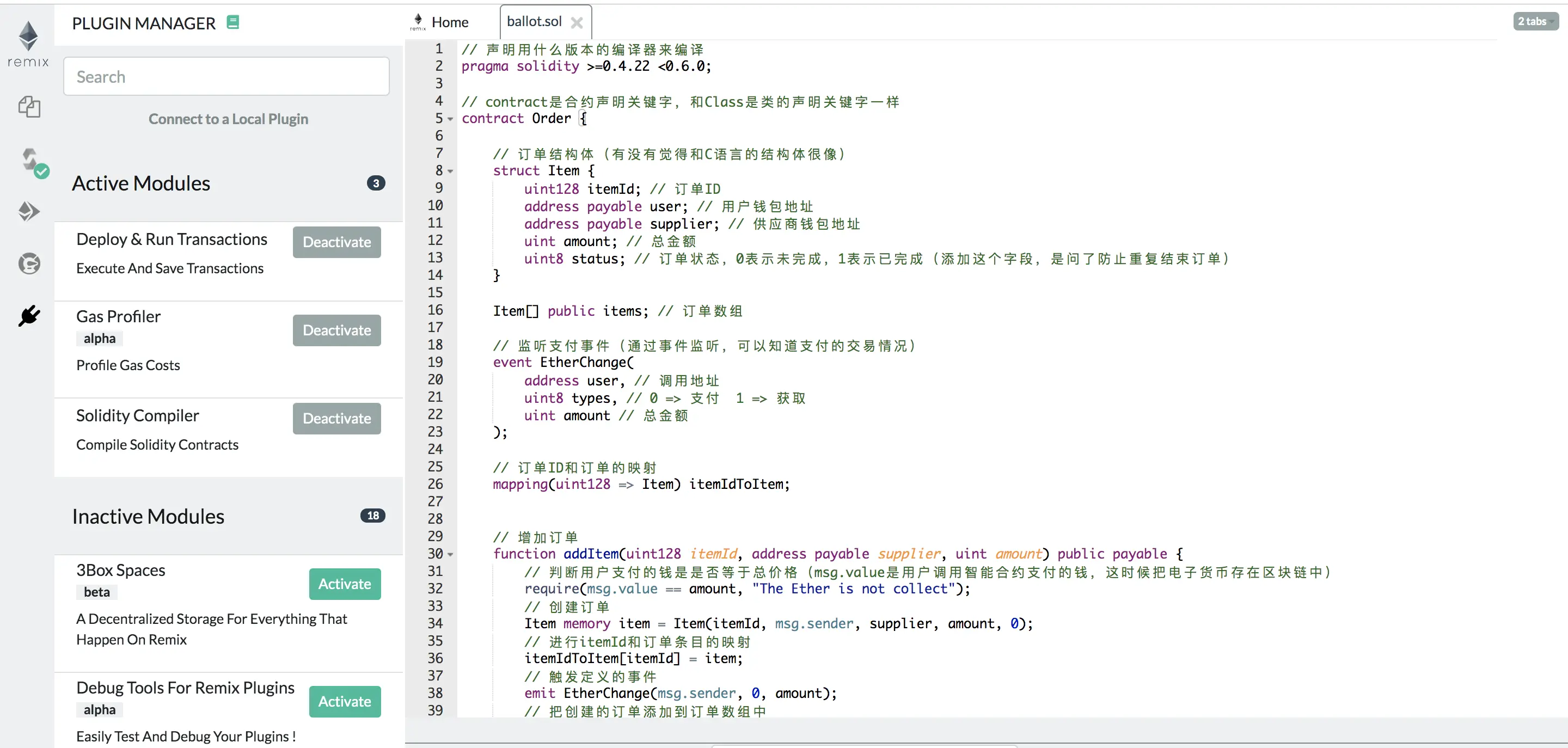Activate the 3Box Spaces plugin

[x=345, y=584]
